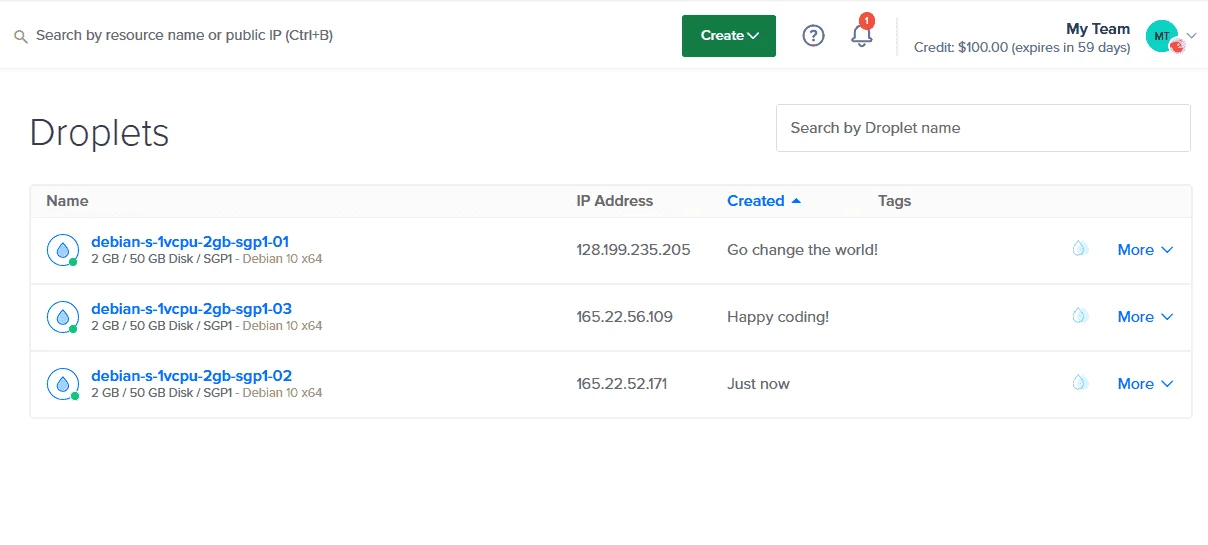Sort droplets by IP Address column
The height and width of the screenshot is (545, 1208).
click(x=615, y=201)
